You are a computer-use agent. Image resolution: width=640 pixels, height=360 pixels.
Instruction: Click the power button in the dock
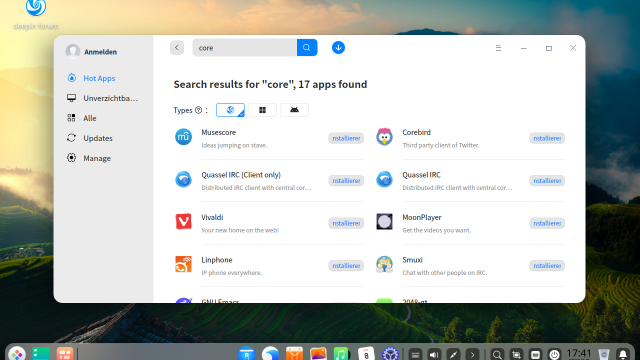click(x=554, y=355)
